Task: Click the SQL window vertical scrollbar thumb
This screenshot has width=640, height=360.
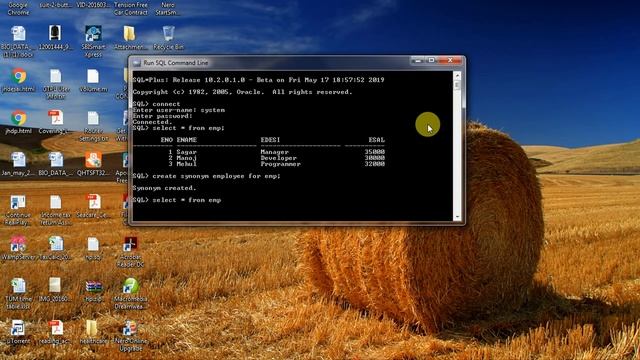Action: point(457,85)
